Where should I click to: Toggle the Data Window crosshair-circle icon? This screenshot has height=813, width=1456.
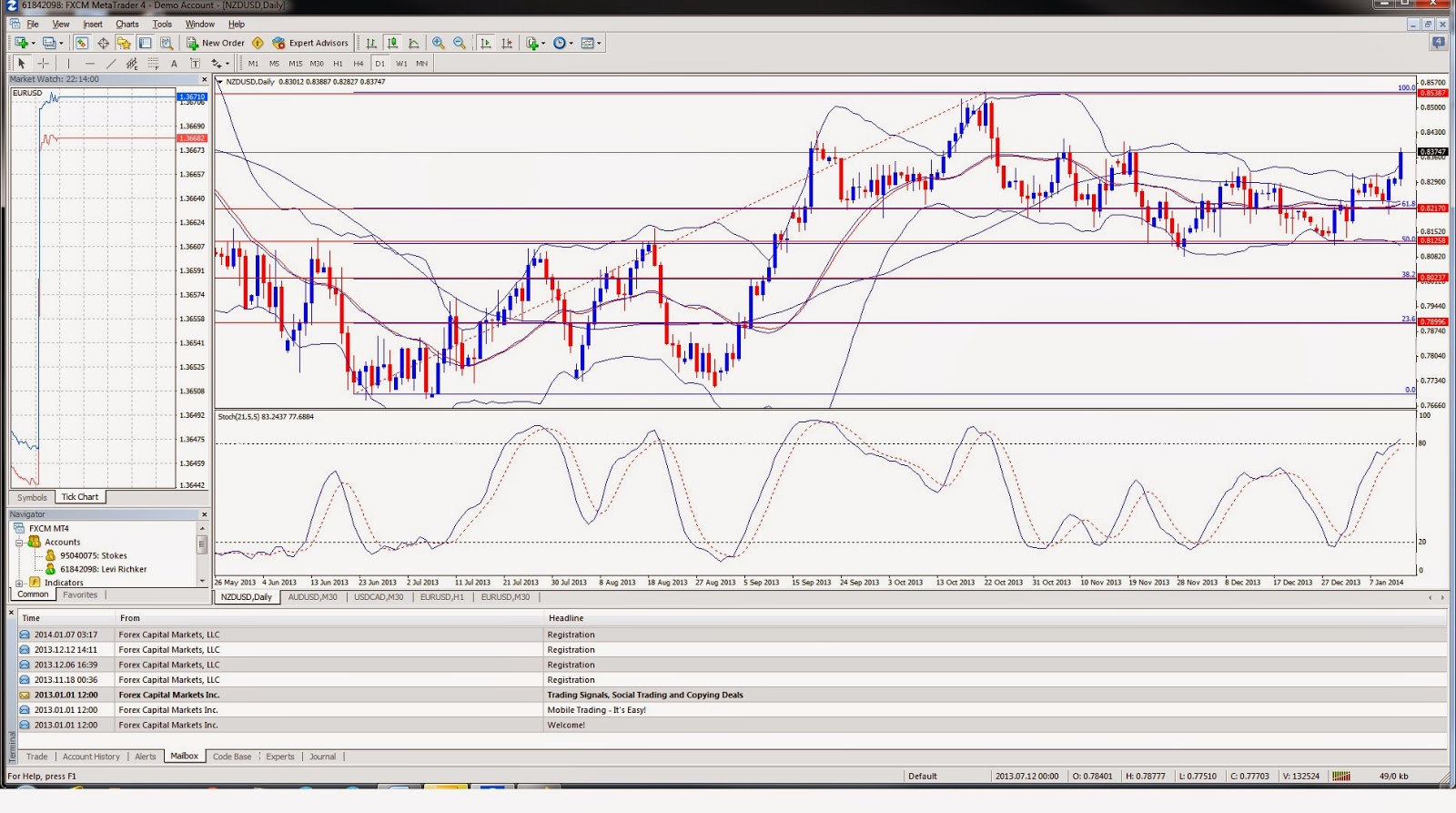(103, 43)
